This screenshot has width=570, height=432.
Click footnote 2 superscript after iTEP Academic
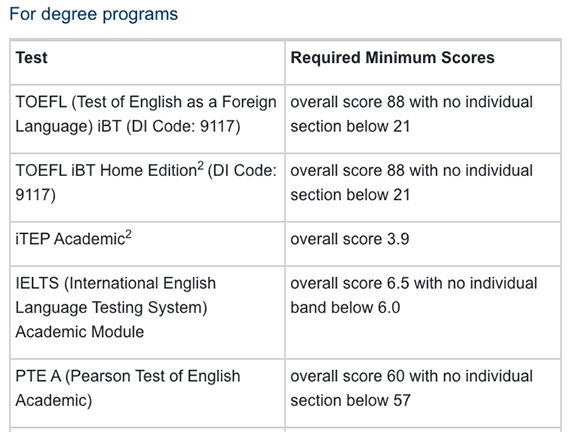tap(128, 235)
